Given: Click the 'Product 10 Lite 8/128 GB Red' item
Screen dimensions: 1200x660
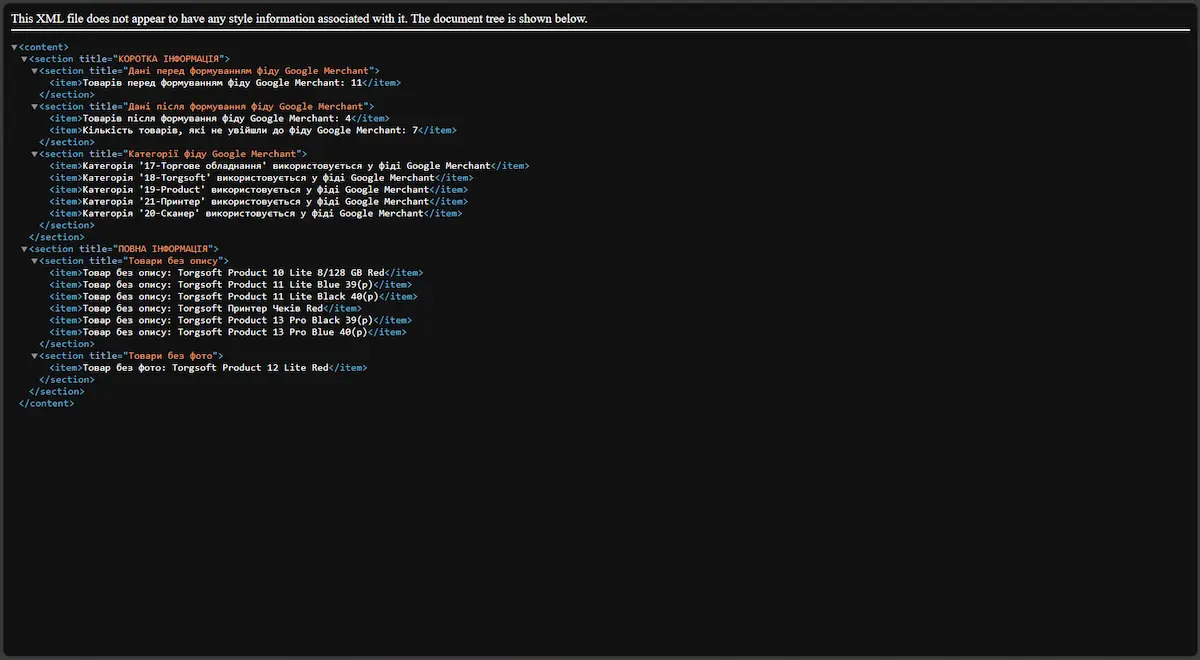Looking at the screenshot, I should (234, 273).
